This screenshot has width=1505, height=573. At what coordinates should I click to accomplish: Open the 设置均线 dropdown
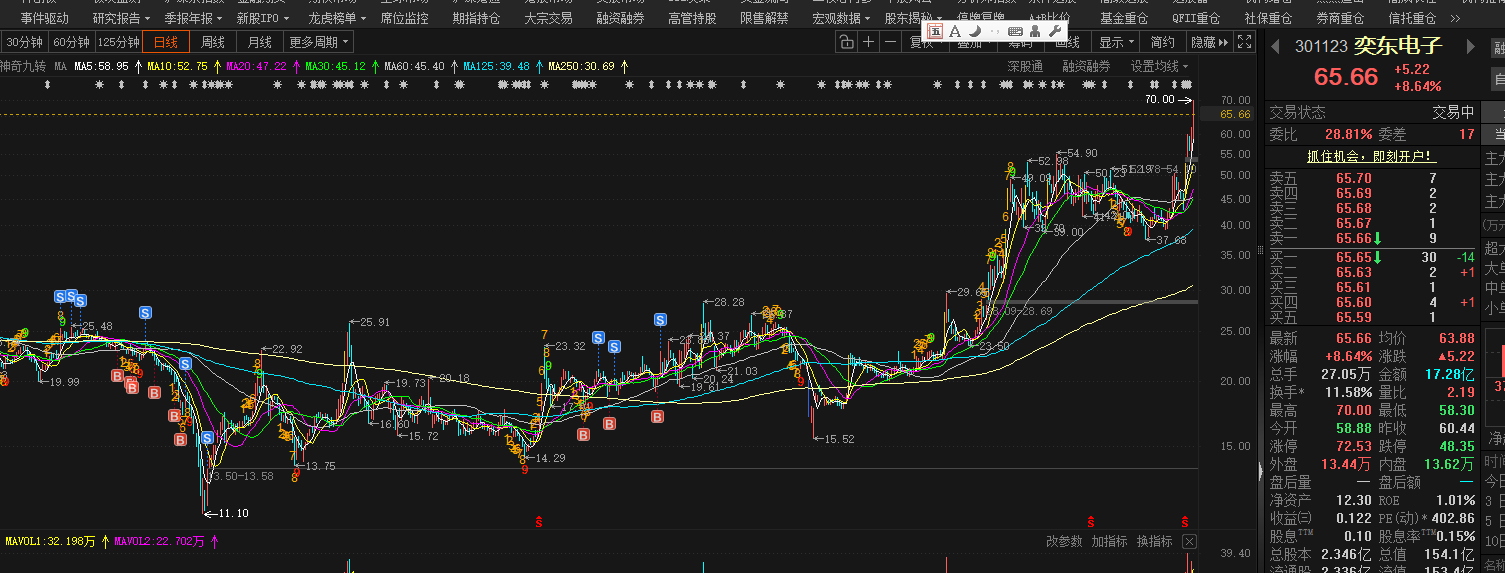coord(1159,66)
